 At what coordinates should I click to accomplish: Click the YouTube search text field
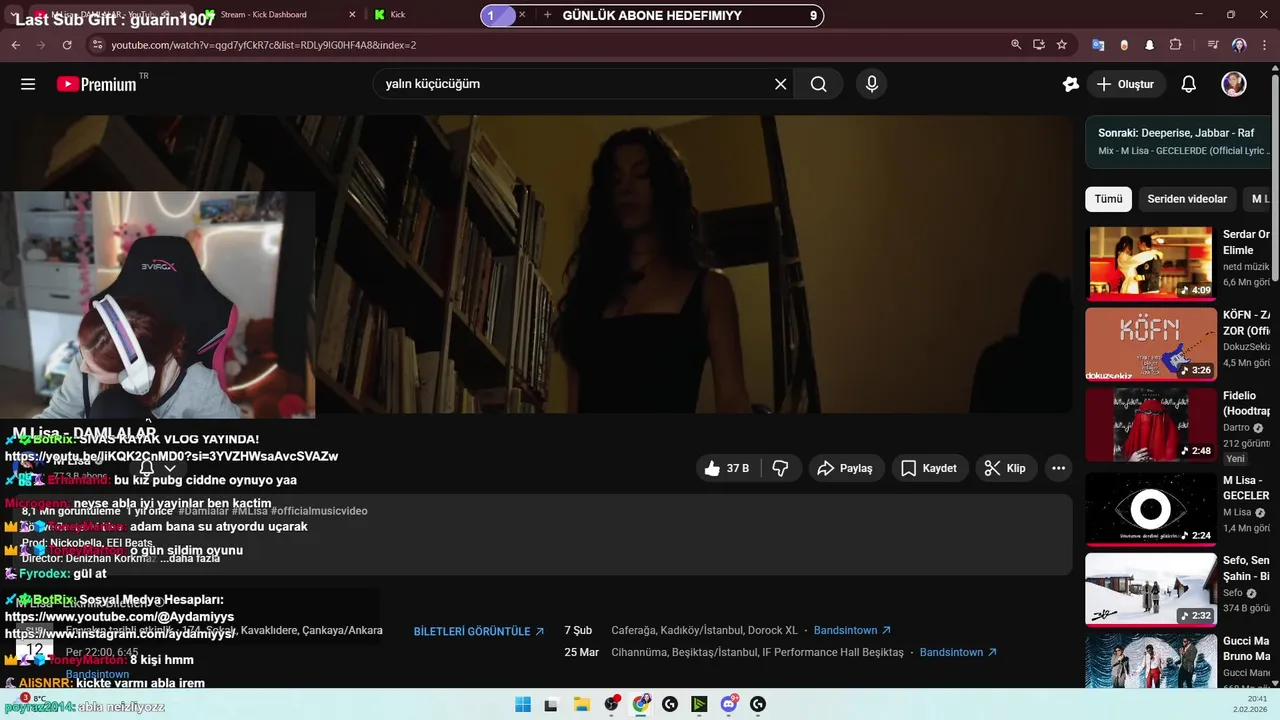point(572,84)
